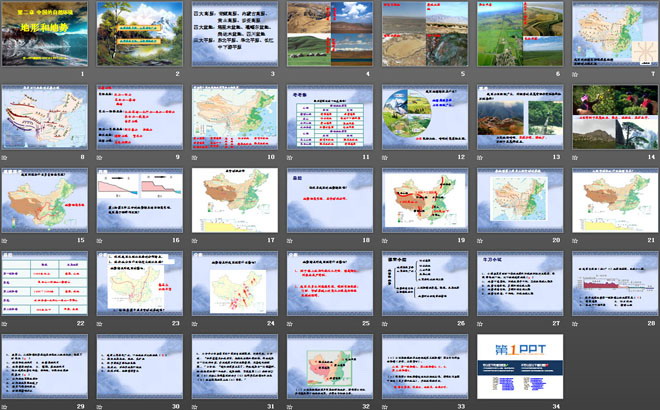The width and height of the screenshot is (660, 410).
Task: Click the animation star icon under slide 18
Action: [x=290, y=241]
